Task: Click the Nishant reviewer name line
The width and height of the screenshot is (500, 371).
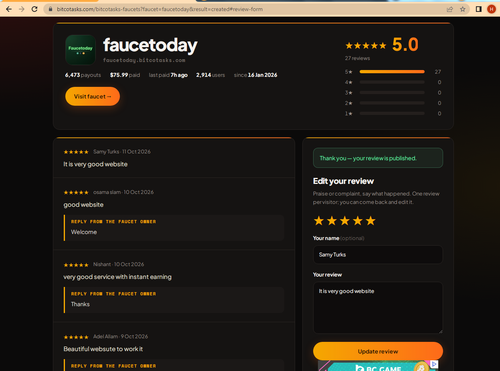Action: tap(119, 264)
